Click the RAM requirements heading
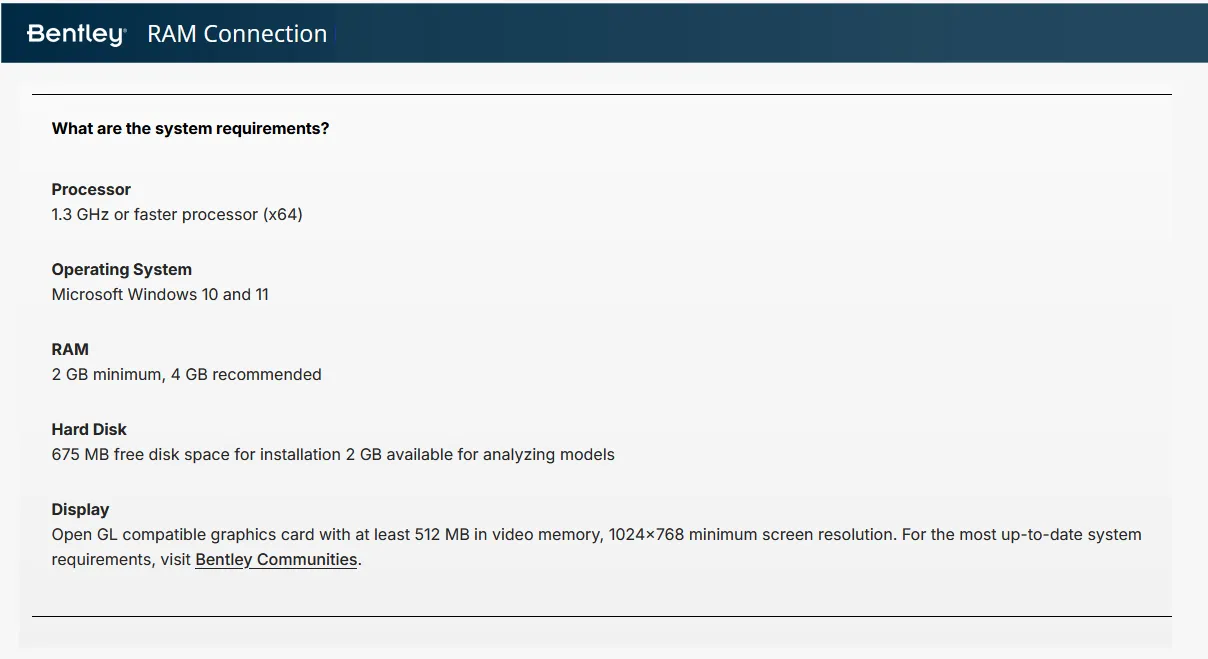Screen dimensions: 1208x659 tap(70, 350)
